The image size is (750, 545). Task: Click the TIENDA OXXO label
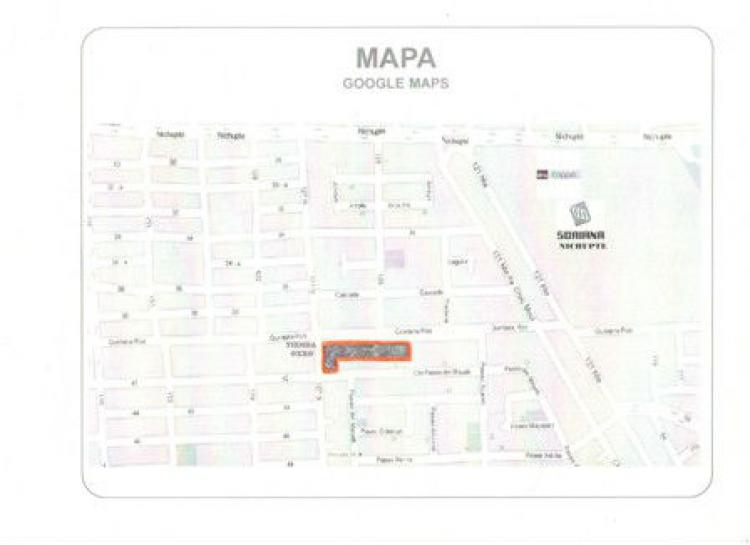pos(301,349)
